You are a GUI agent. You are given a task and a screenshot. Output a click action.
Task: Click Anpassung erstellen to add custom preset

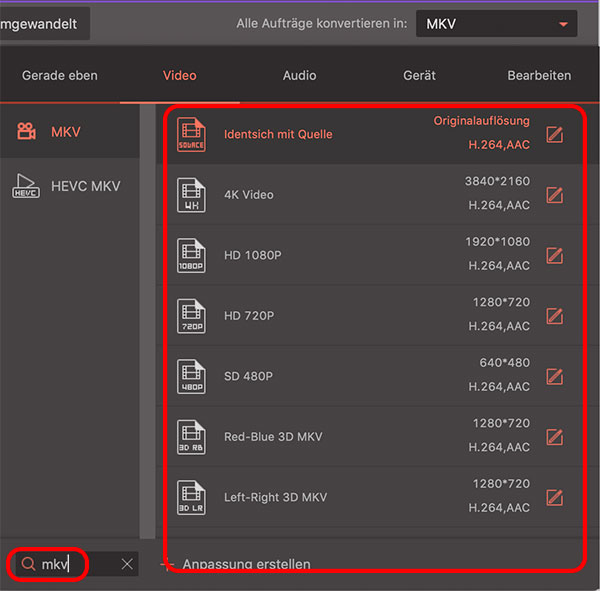(x=236, y=564)
